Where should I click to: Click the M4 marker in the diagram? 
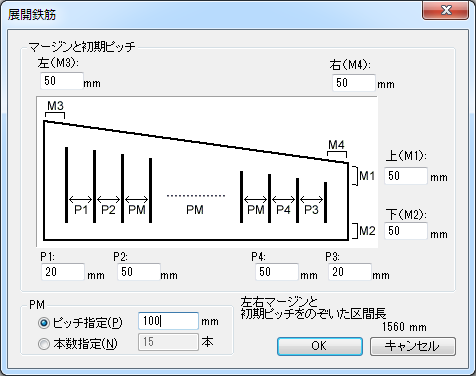pyautogui.click(x=336, y=145)
